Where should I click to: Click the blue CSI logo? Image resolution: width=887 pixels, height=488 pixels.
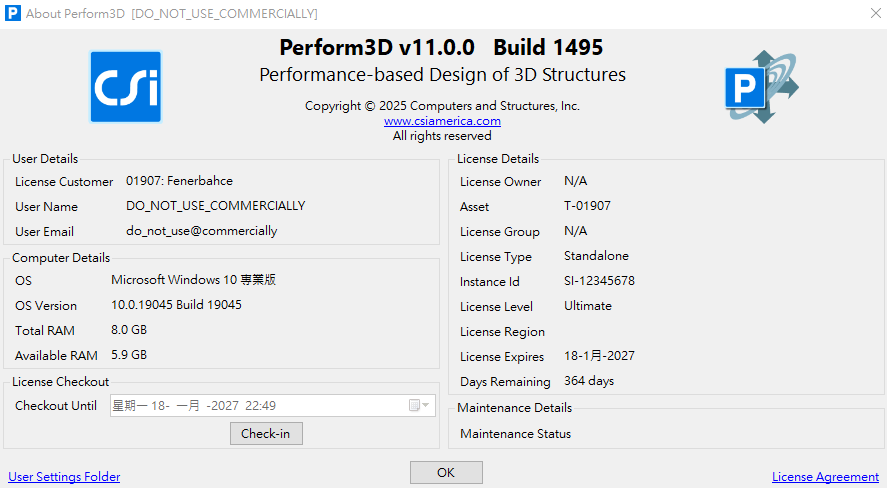tap(125, 87)
